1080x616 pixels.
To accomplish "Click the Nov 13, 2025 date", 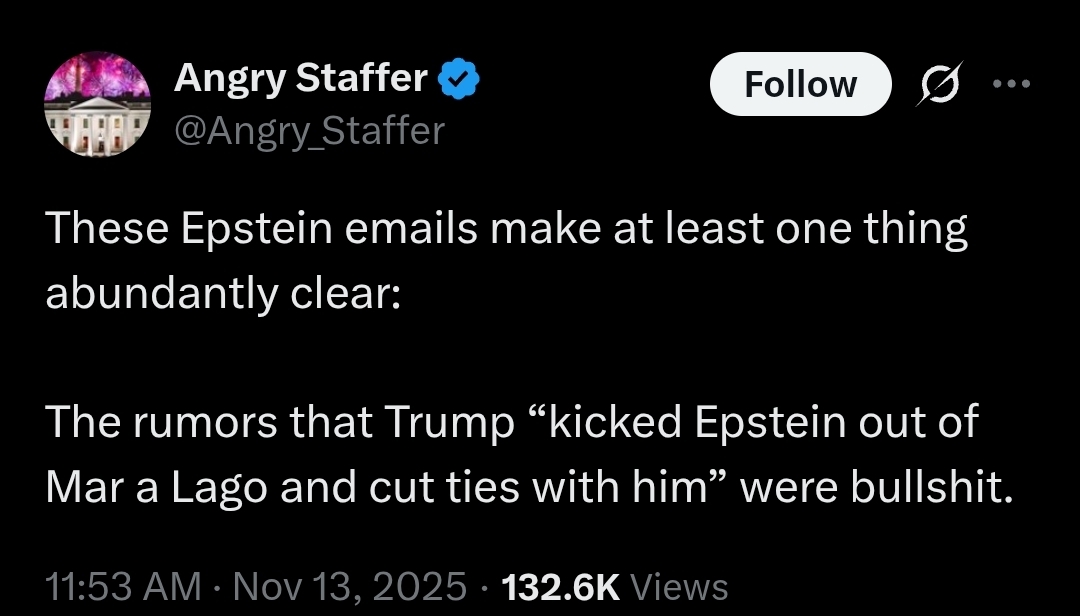I will pos(350,587).
